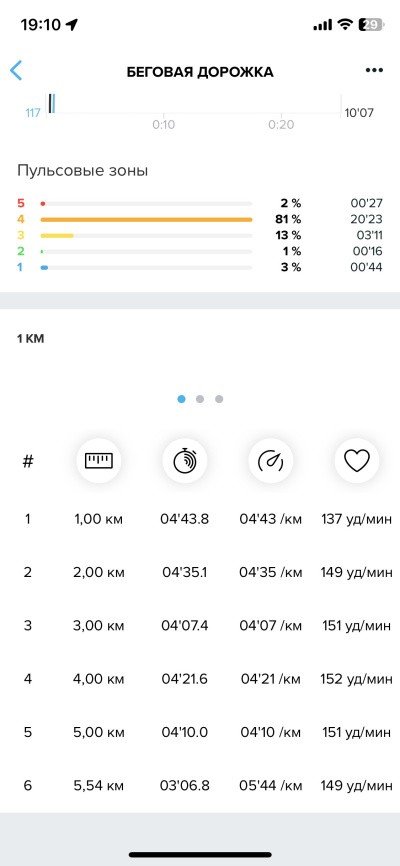The image size is (400, 866).
Task: Open the 1 KM lap interval selector
Action: pyautogui.click(x=30, y=339)
